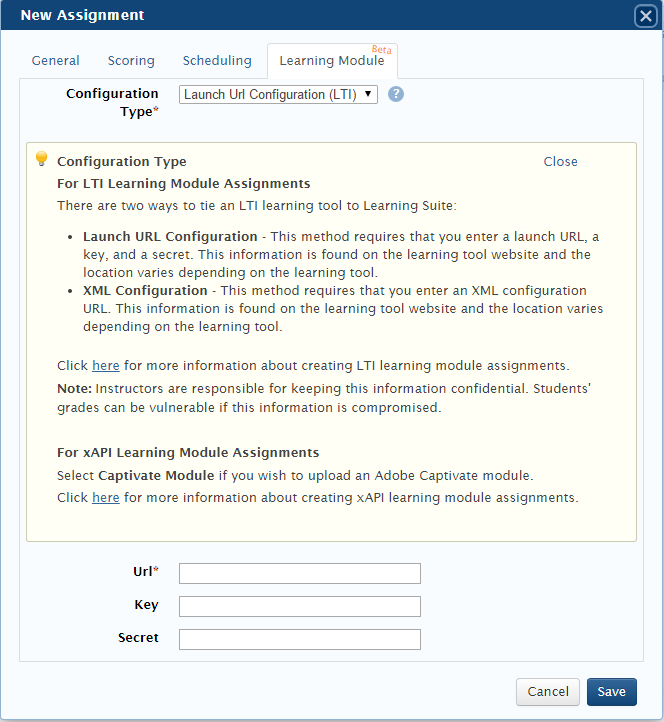This screenshot has height=722, width=664.
Task: Open the 'here' link for xAPI assignments
Action: point(105,497)
